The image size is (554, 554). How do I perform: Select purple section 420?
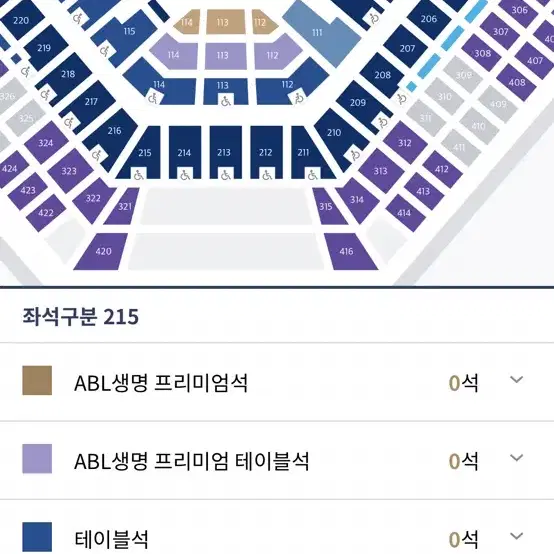click(101, 251)
